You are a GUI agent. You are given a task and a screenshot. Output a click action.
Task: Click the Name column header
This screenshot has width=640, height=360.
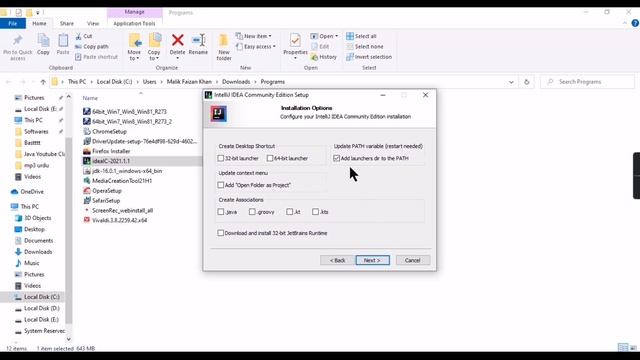click(90, 98)
